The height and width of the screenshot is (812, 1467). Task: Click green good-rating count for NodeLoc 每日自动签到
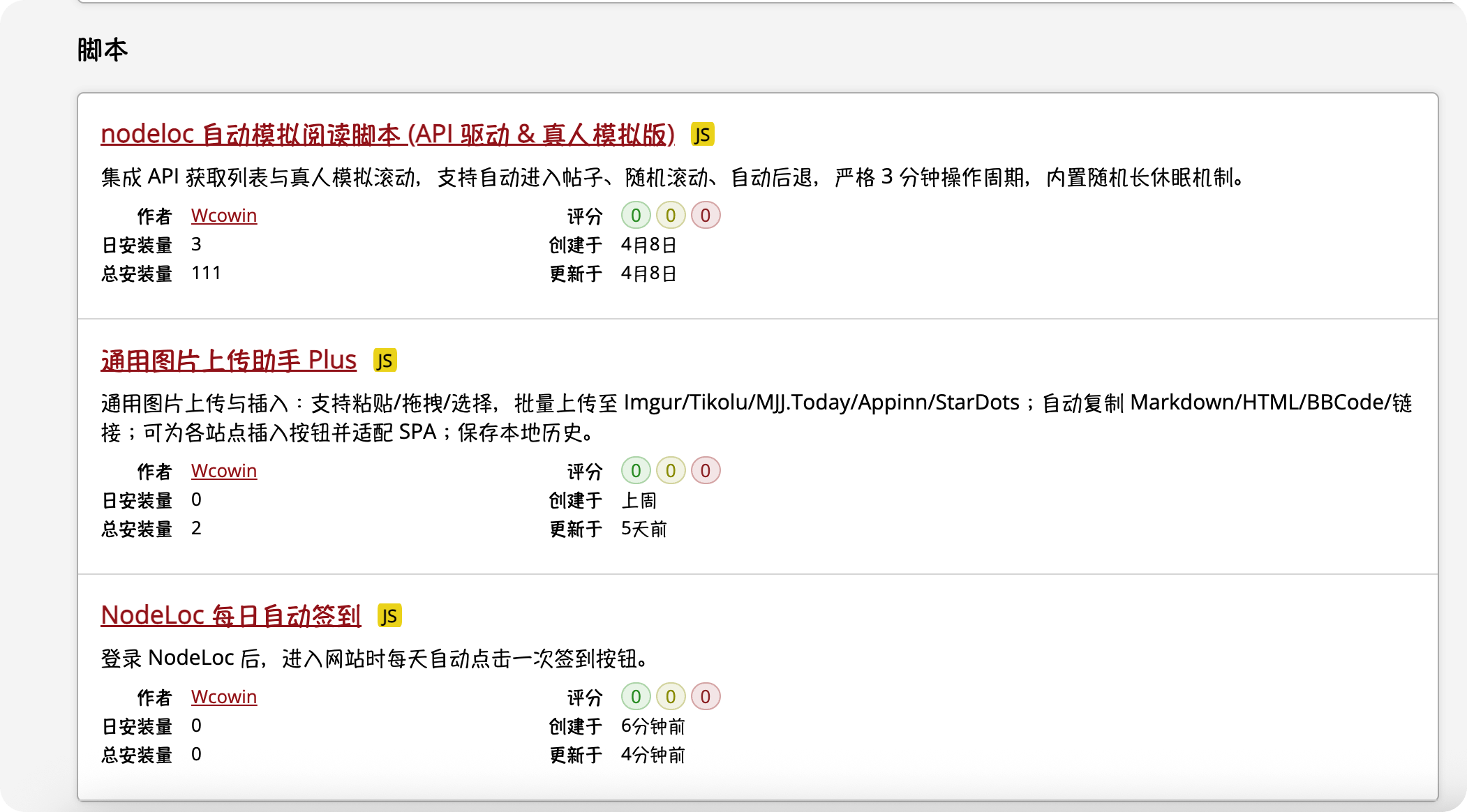click(636, 697)
